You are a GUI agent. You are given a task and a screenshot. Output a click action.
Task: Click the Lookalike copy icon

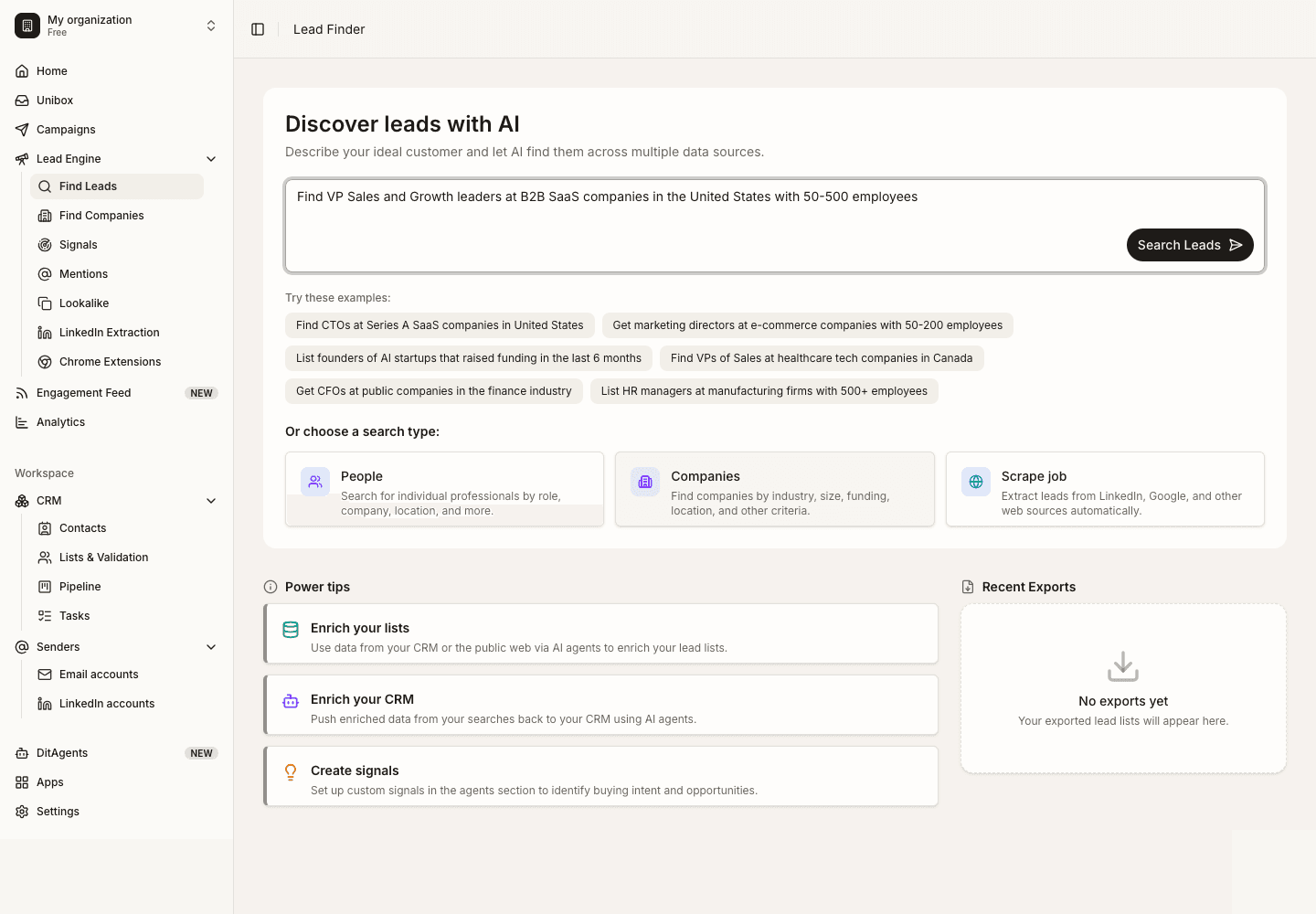[x=45, y=303]
